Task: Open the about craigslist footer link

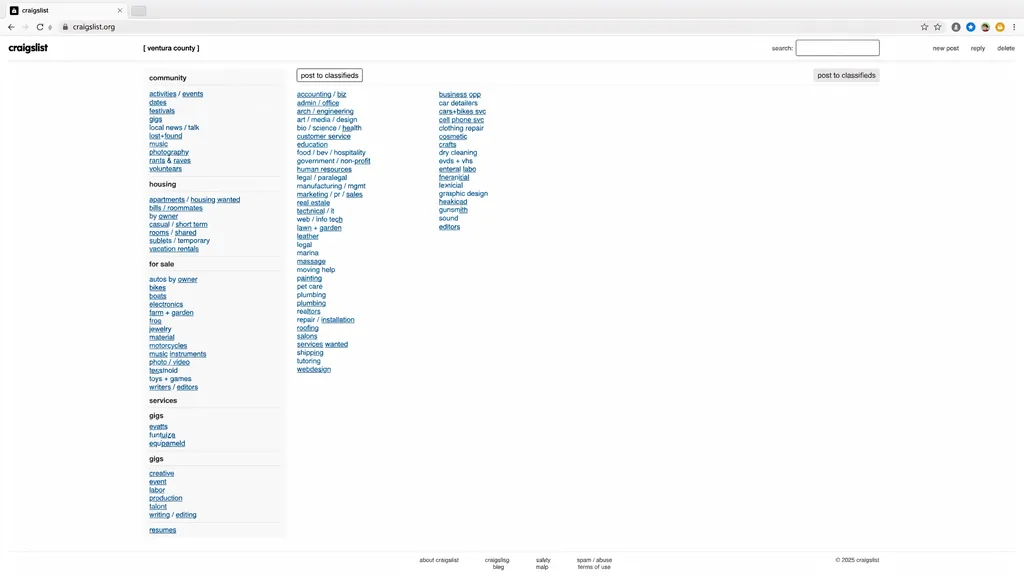Action: click(x=439, y=560)
